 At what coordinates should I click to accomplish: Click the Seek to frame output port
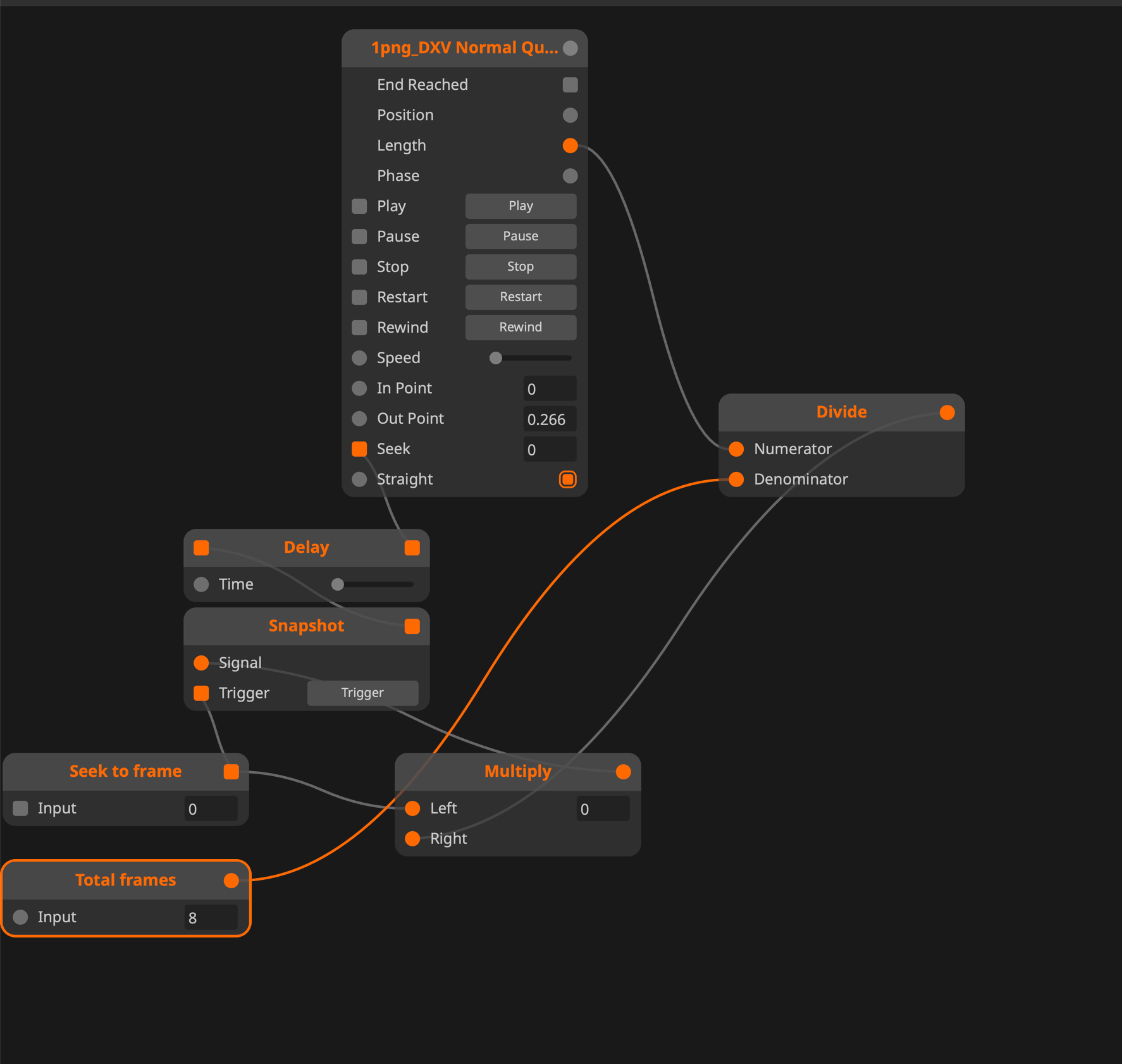coord(231,772)
